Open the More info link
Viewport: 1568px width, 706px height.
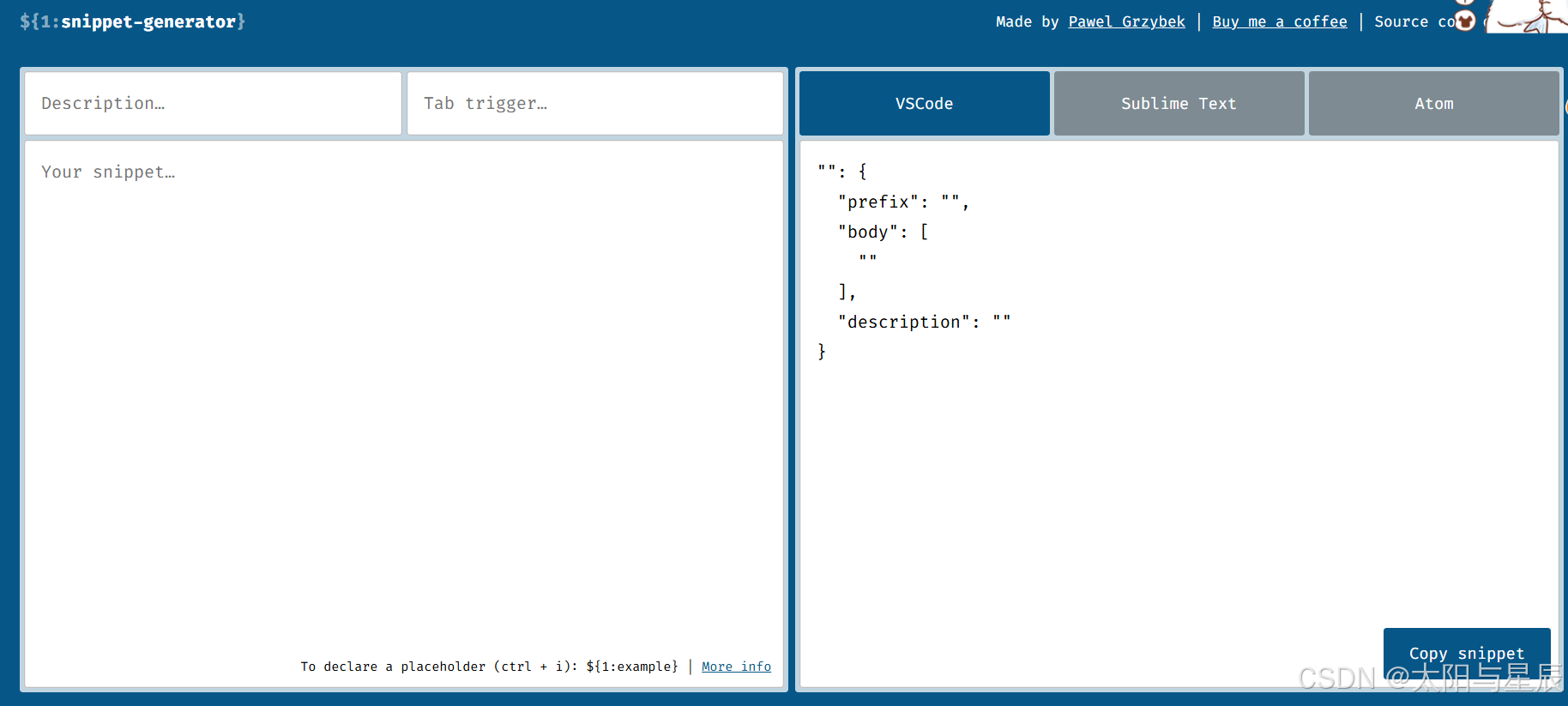736,667
